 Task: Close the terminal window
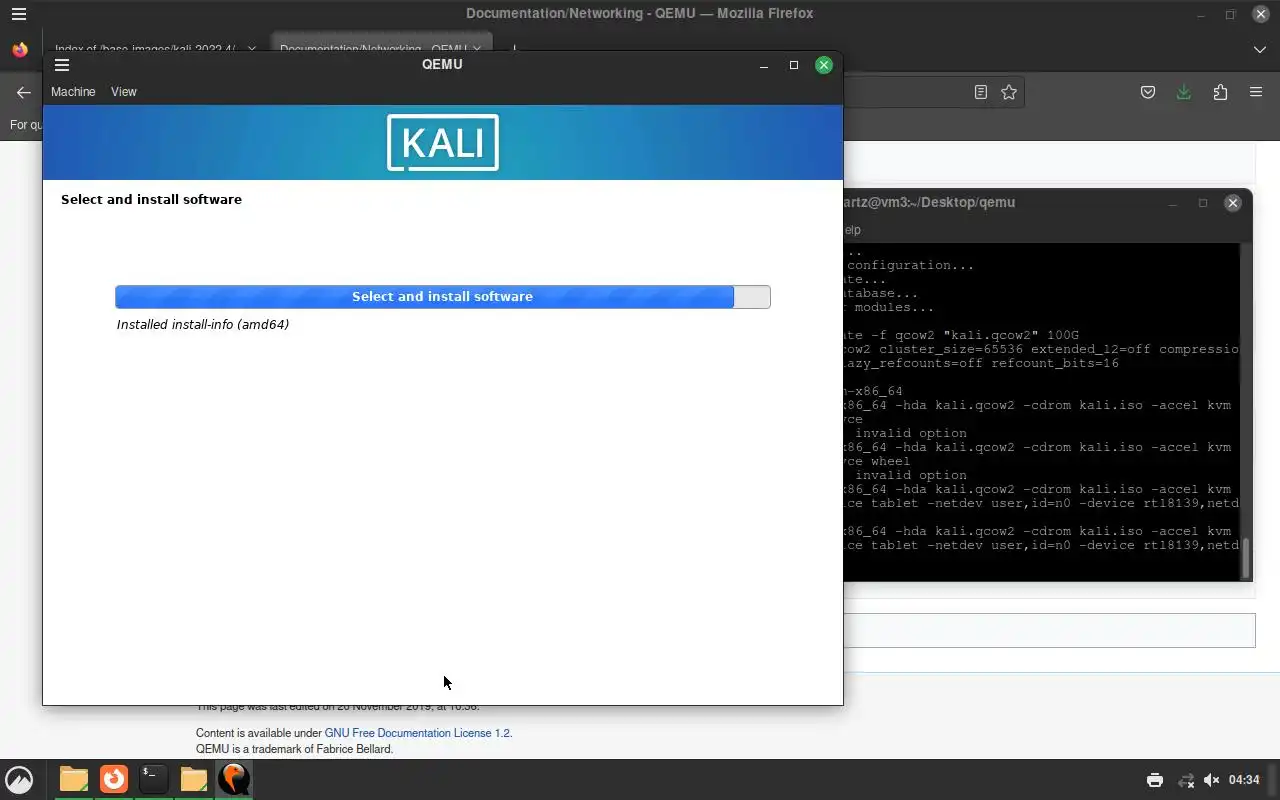pos(1233,203)
